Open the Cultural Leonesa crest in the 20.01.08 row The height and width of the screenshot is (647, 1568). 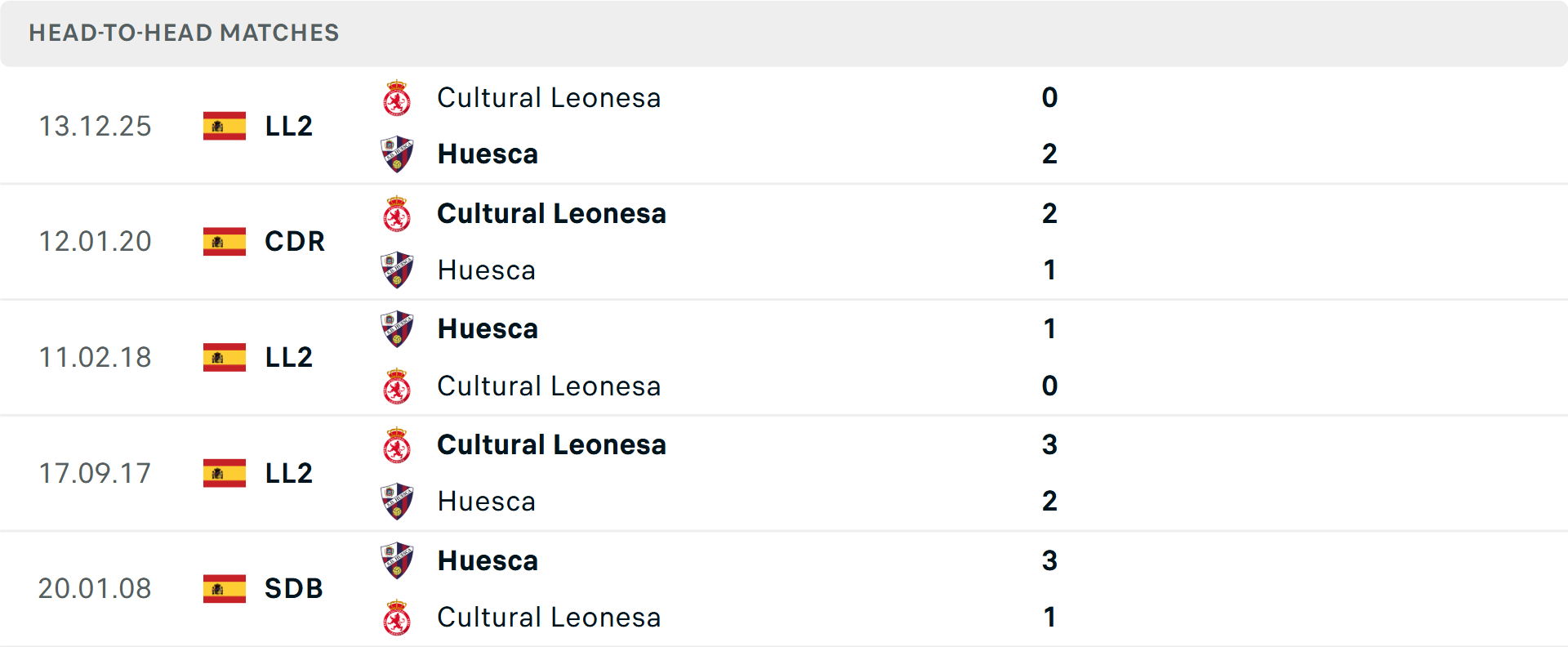tap(397, 618)
